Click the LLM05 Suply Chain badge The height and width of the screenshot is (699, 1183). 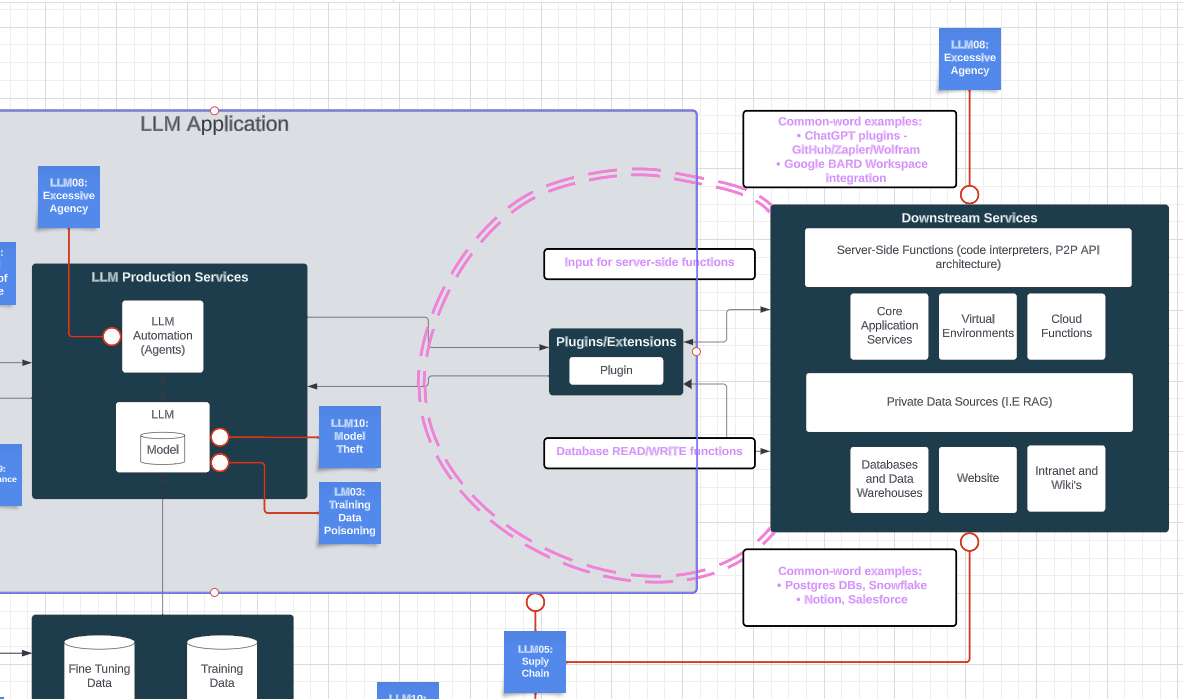point(535,661)
